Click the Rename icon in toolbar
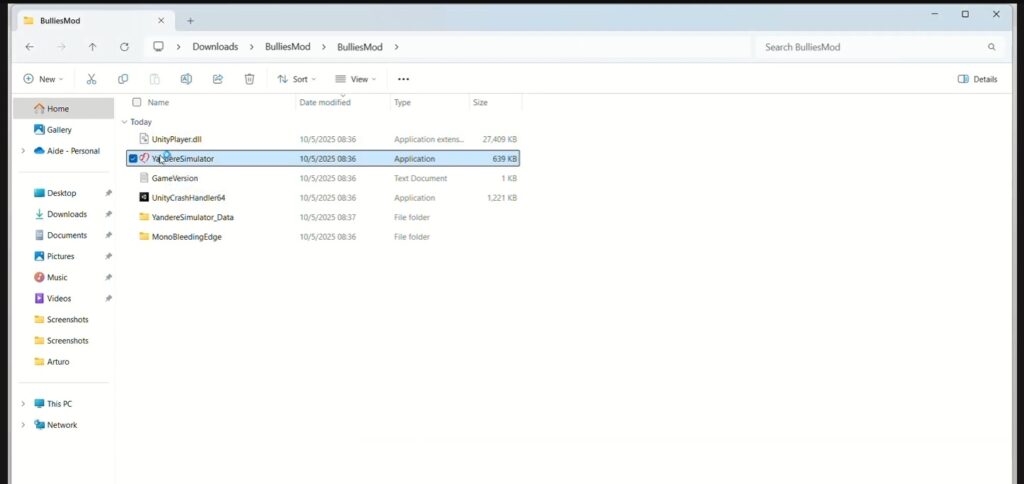Image resolution: width=1024 pixels, height=484 pixels. click(x=186, y=79)
